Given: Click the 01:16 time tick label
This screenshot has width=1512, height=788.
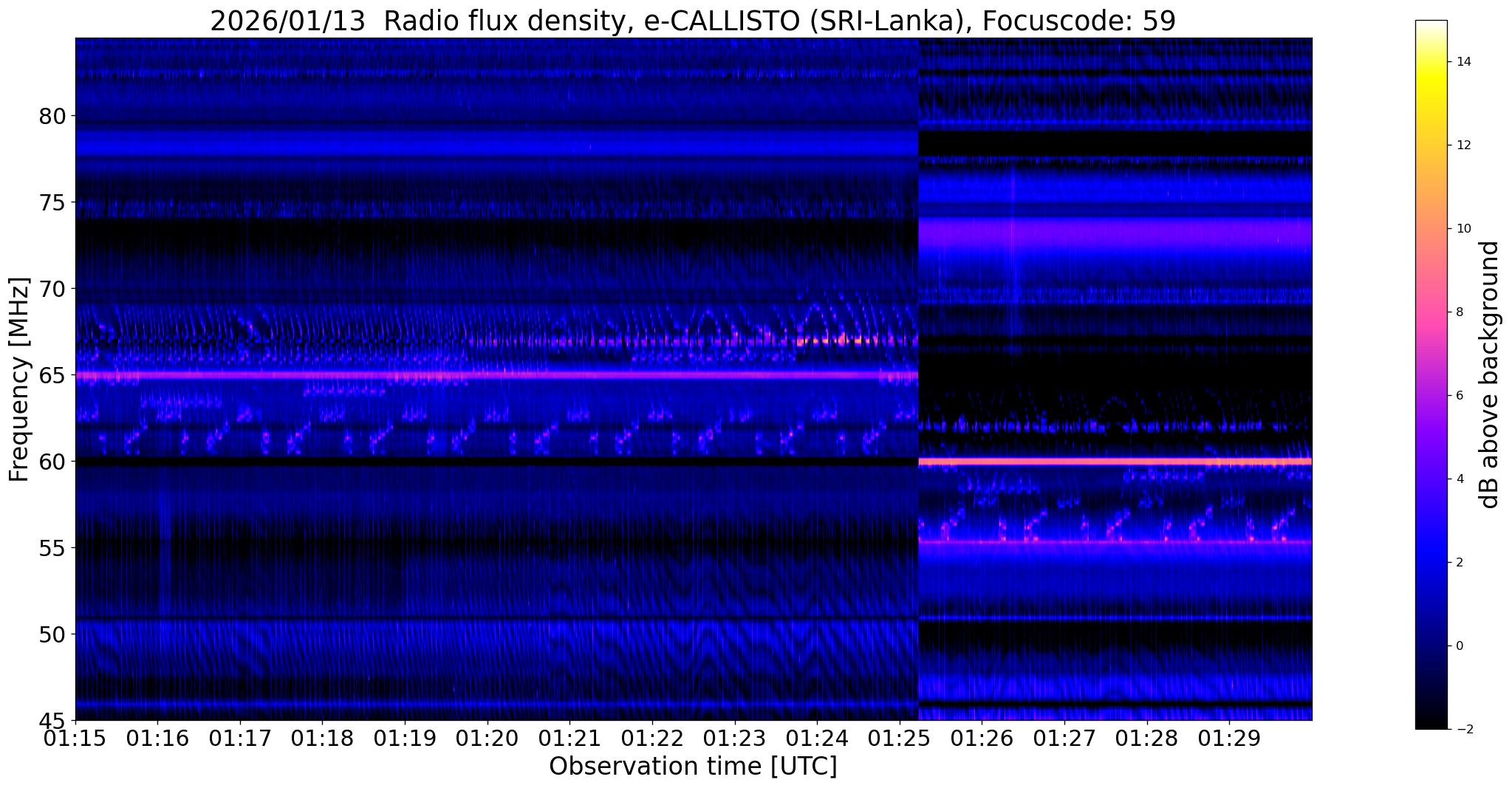Looking at the screenshot, I should (158, 739).
